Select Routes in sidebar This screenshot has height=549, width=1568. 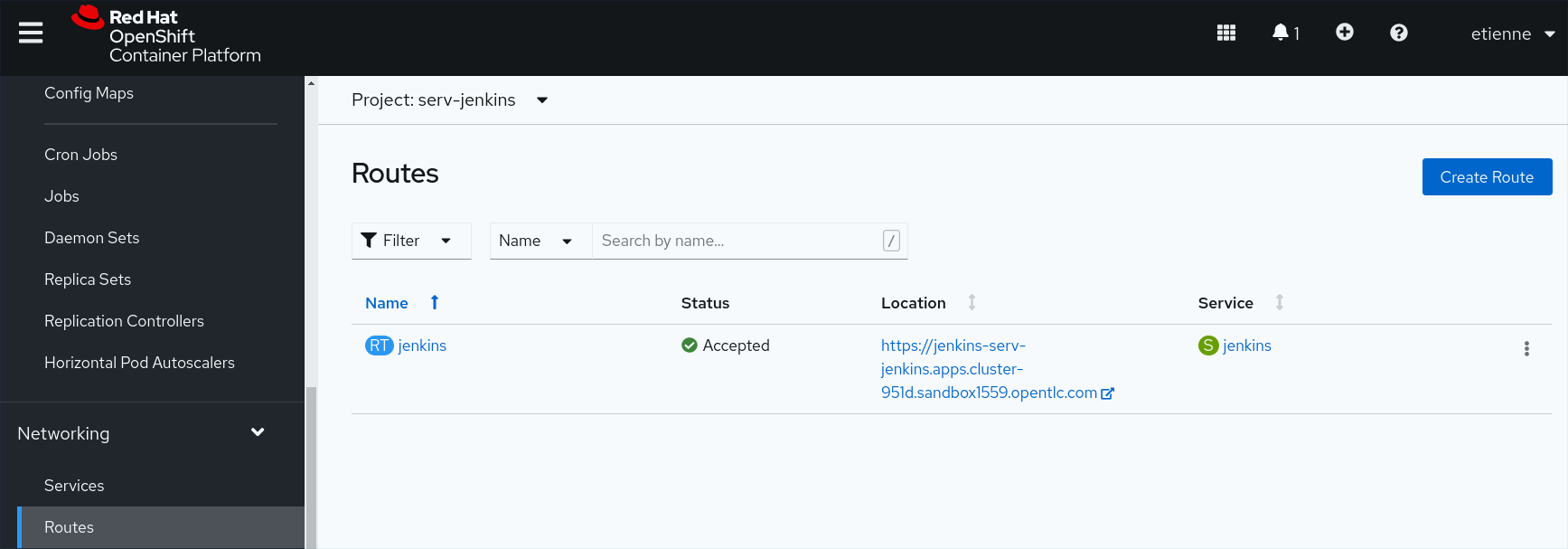coord(161,527)
